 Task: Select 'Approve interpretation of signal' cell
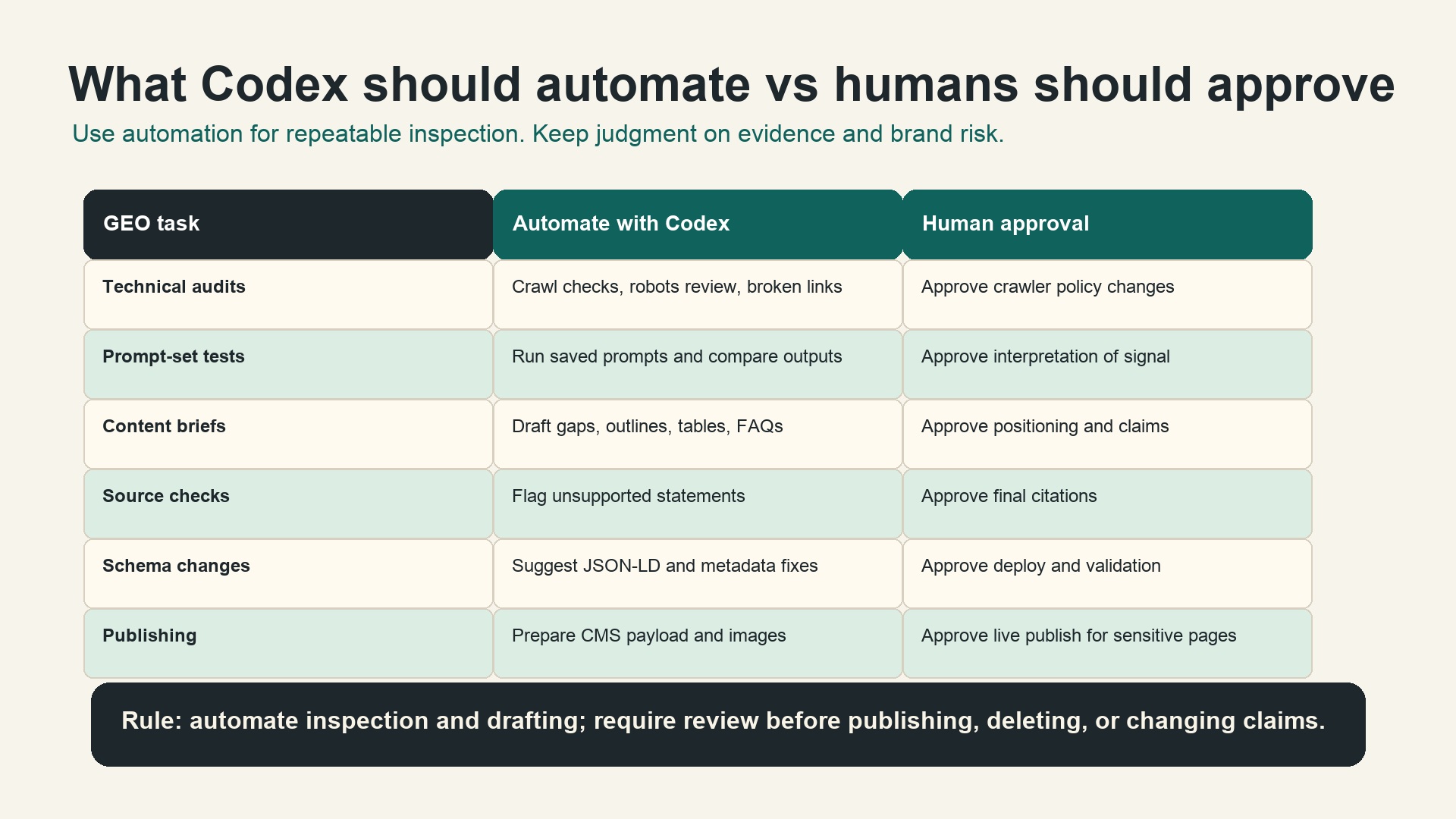1107,364
